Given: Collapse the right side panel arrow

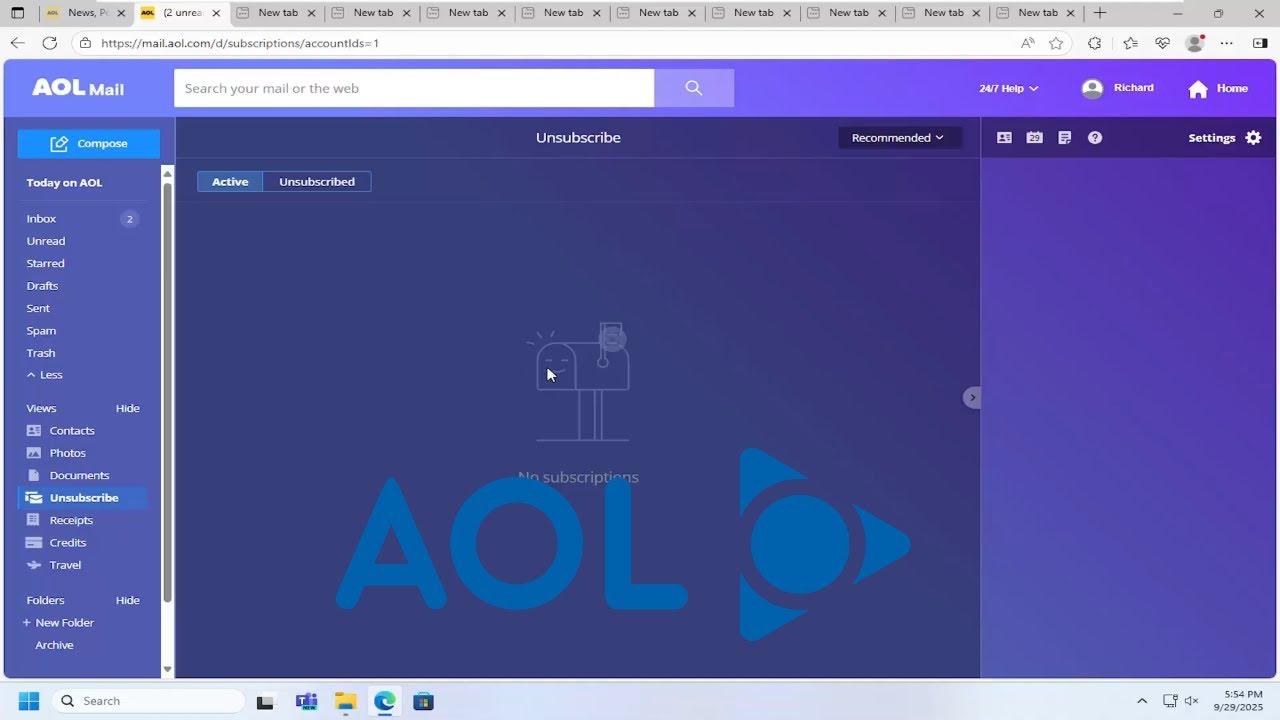Looking at the screenshot, I should [972, 397].
